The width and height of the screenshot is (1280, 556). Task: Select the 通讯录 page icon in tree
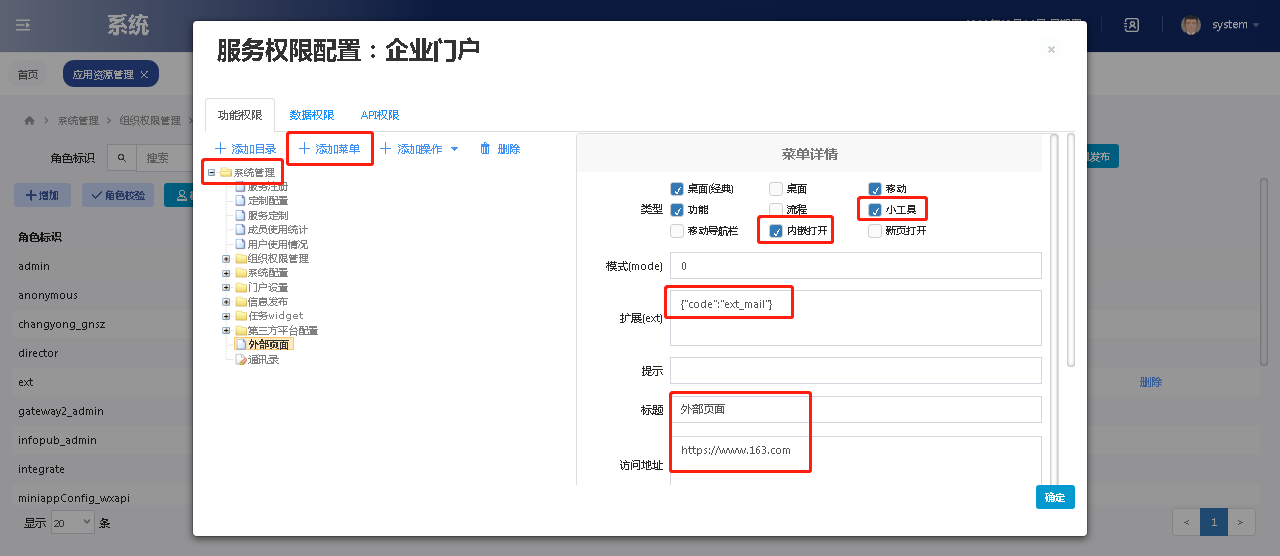click(x=240, y=359)
